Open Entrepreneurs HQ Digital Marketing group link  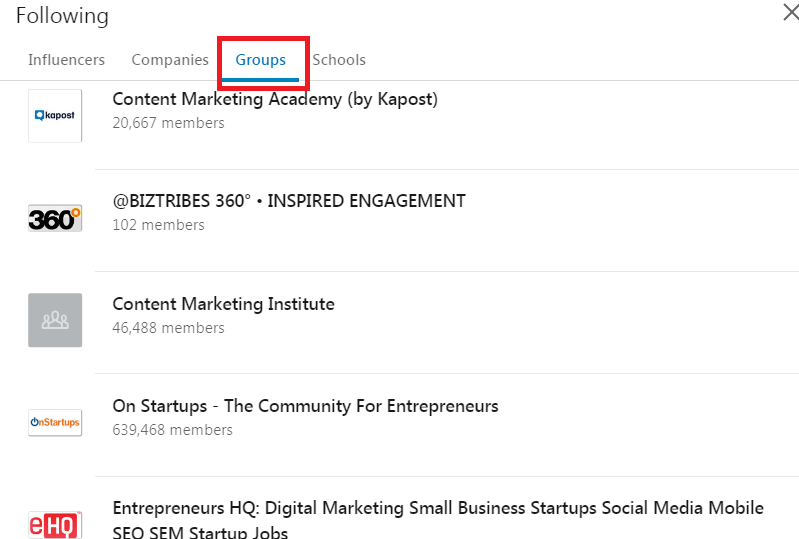pyautogui.click(x=438, y=520)
